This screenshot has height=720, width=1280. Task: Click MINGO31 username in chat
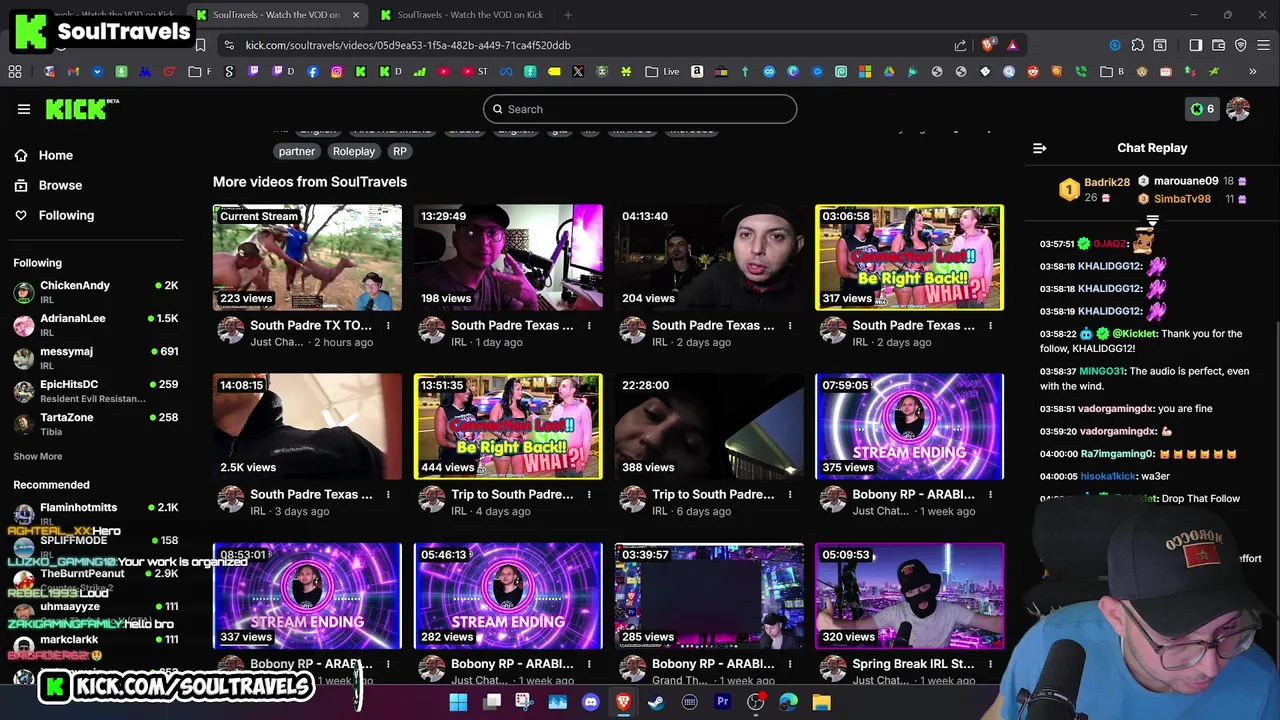coord(1103,371)
